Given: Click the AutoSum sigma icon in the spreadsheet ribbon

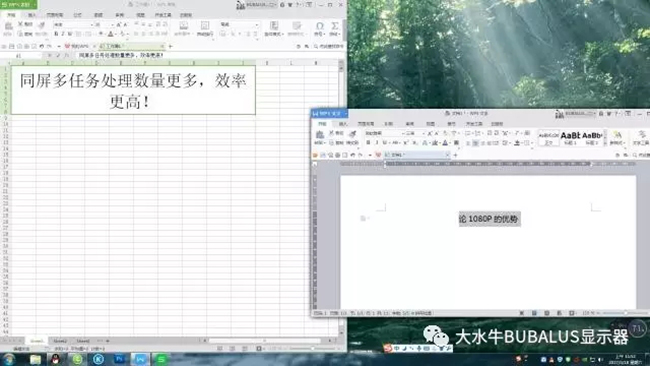Looking at the screenshot, I should [335, 26].
